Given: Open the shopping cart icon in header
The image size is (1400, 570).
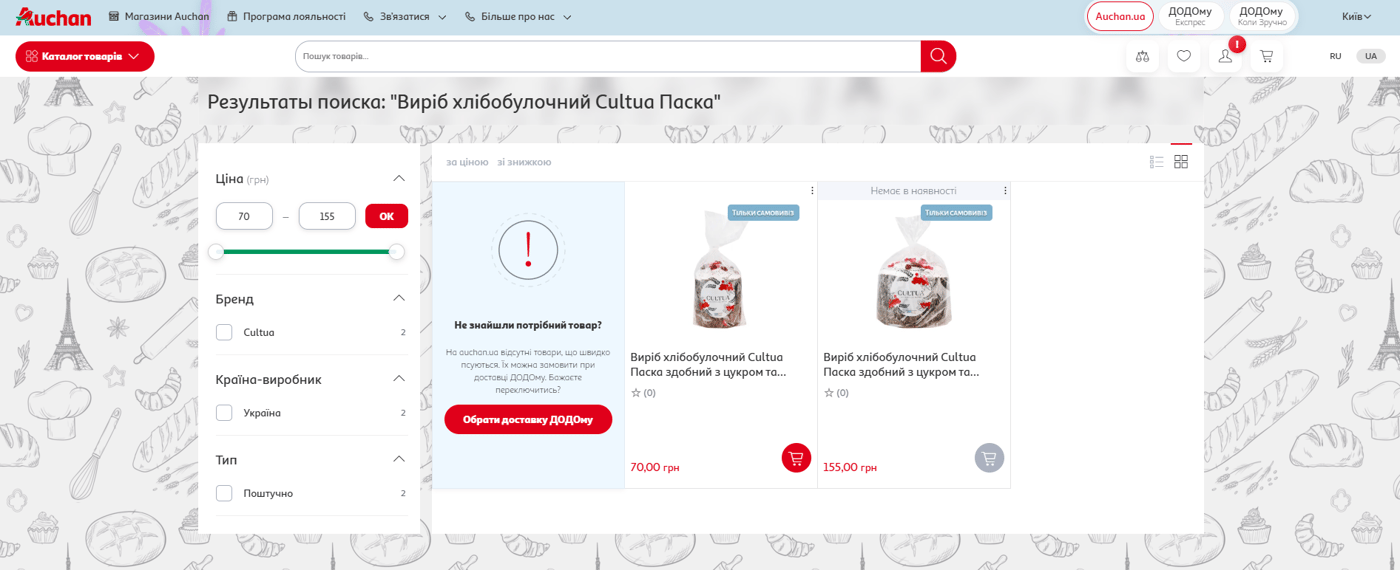Looking at the screenshot, I should (1267, 56).
